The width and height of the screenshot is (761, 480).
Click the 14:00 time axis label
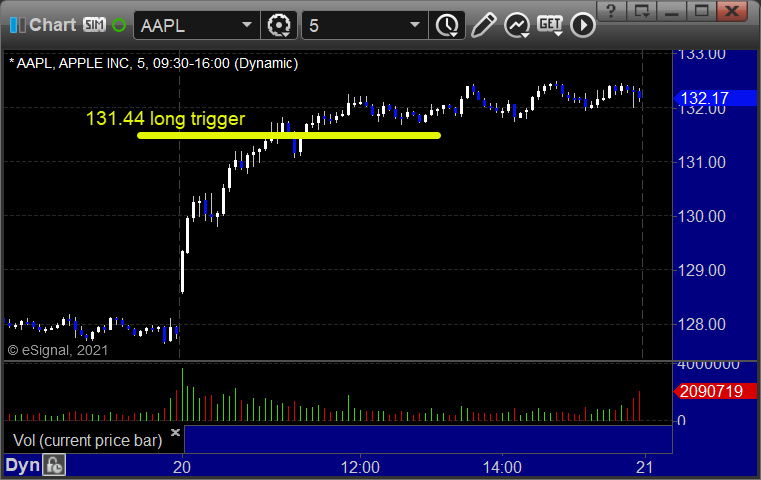[502, 467]
